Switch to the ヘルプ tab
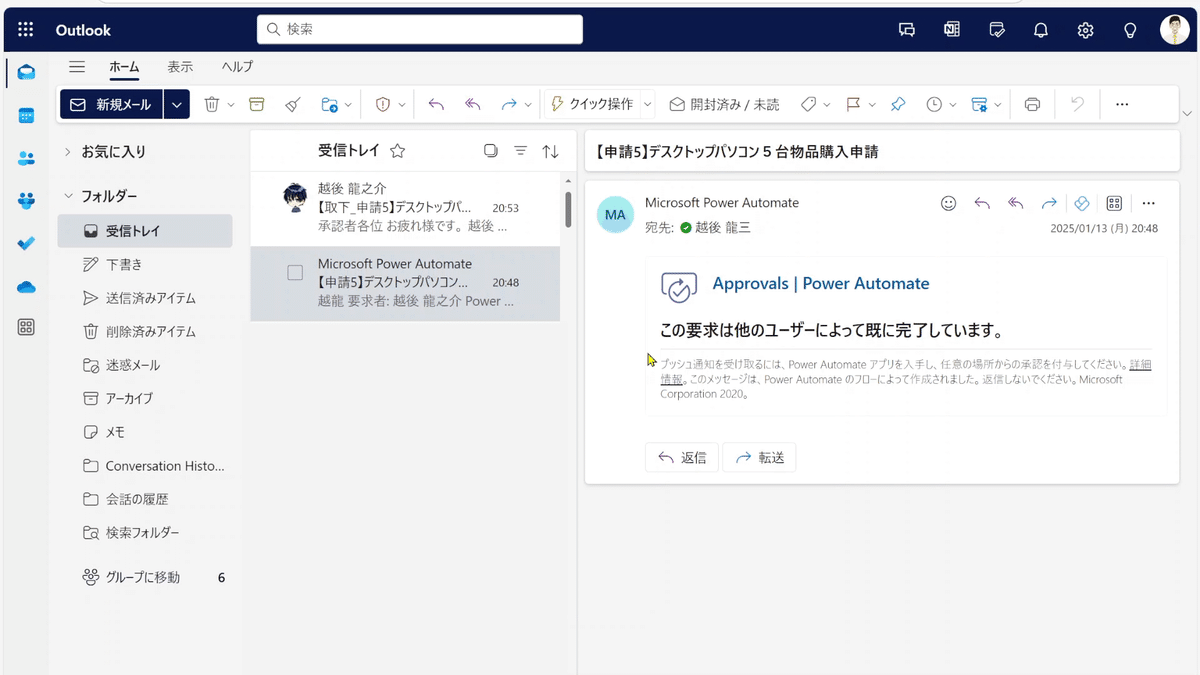 (x=237, y=67)
